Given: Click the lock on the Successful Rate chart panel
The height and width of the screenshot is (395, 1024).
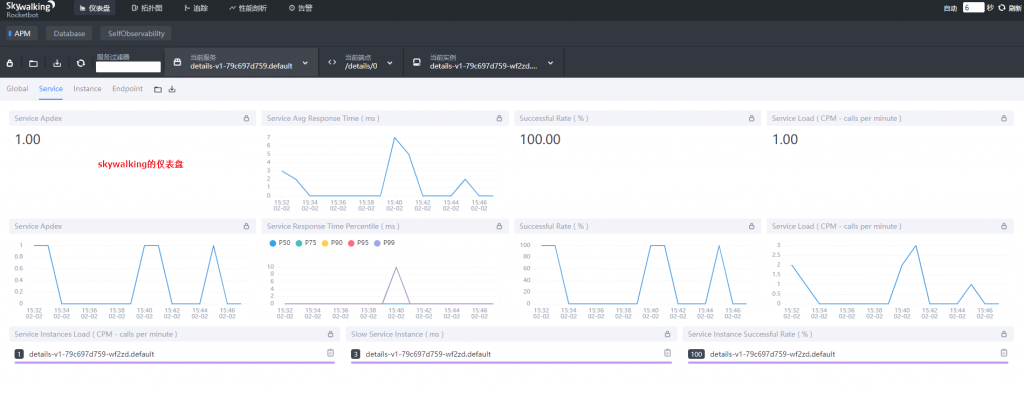Looking at the screenshot, I should [752, 227].
